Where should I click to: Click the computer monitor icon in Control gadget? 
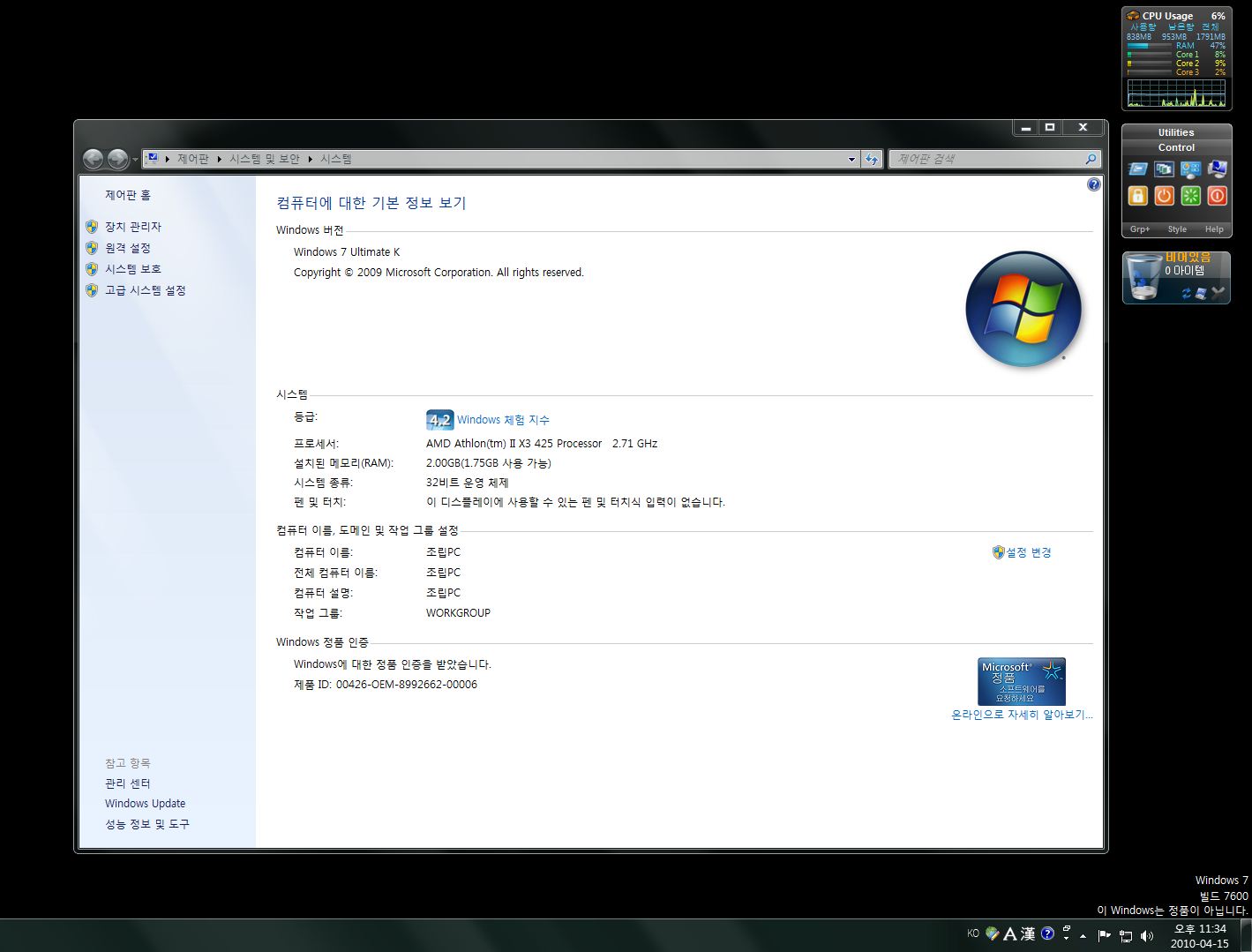click(1217, 169)
